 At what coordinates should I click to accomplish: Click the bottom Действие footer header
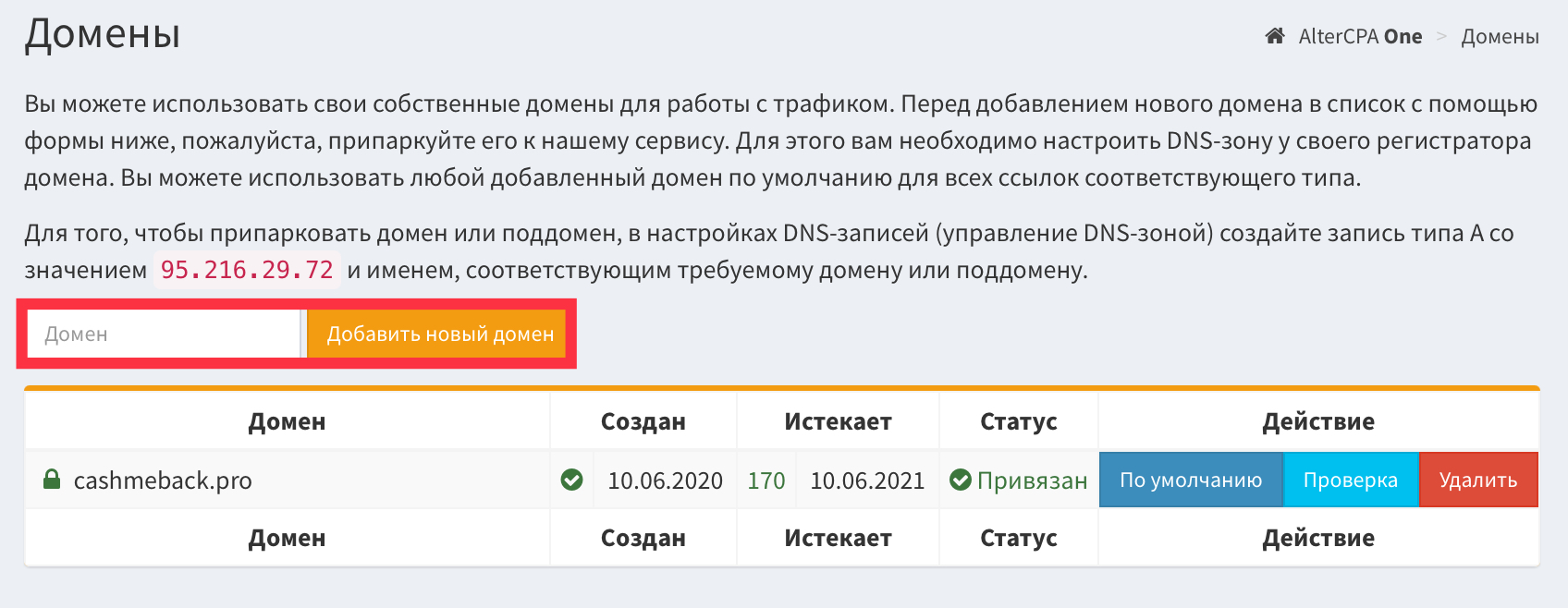1318,538
